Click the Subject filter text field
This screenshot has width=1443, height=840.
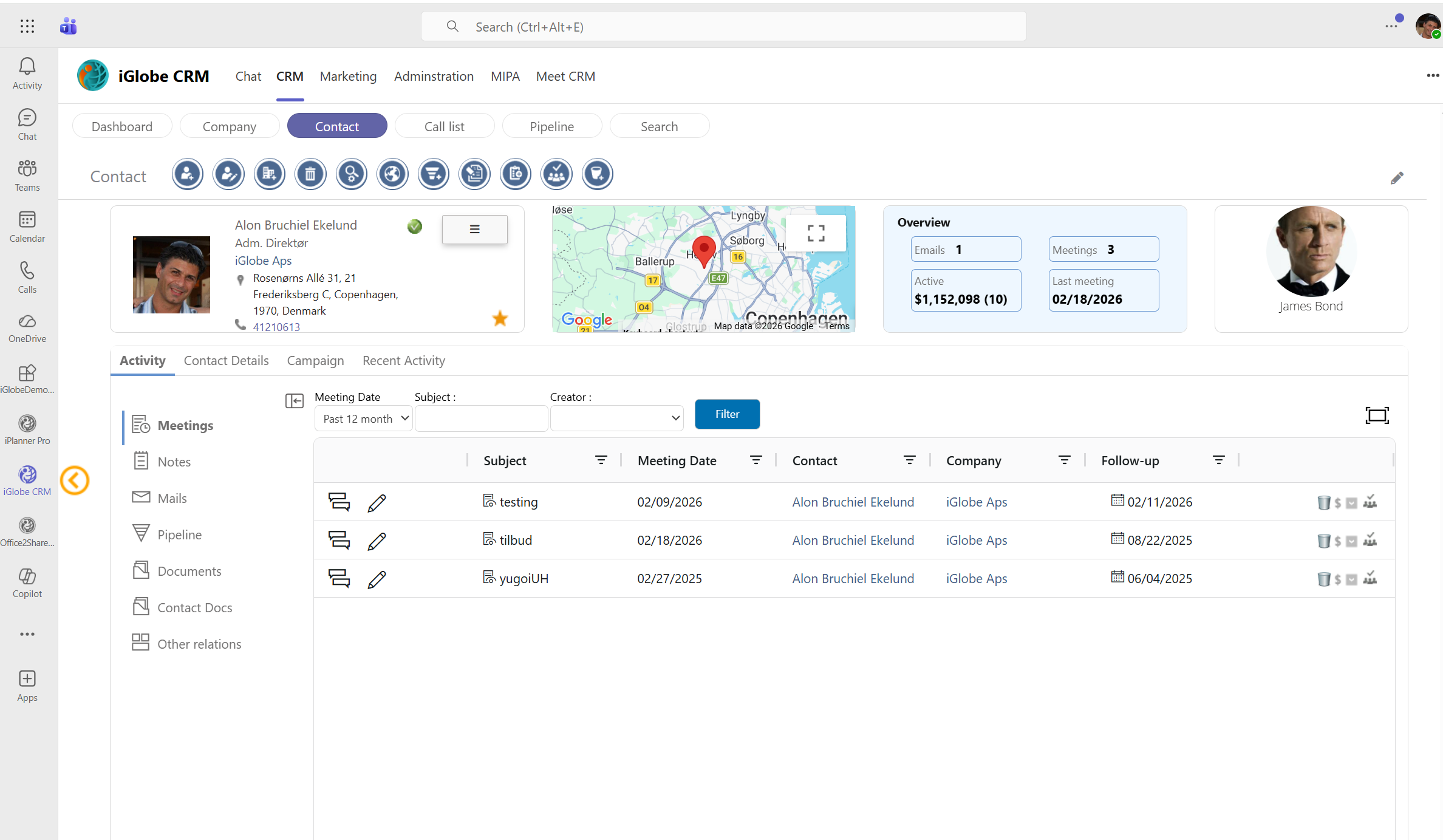(x=481, y=418)
